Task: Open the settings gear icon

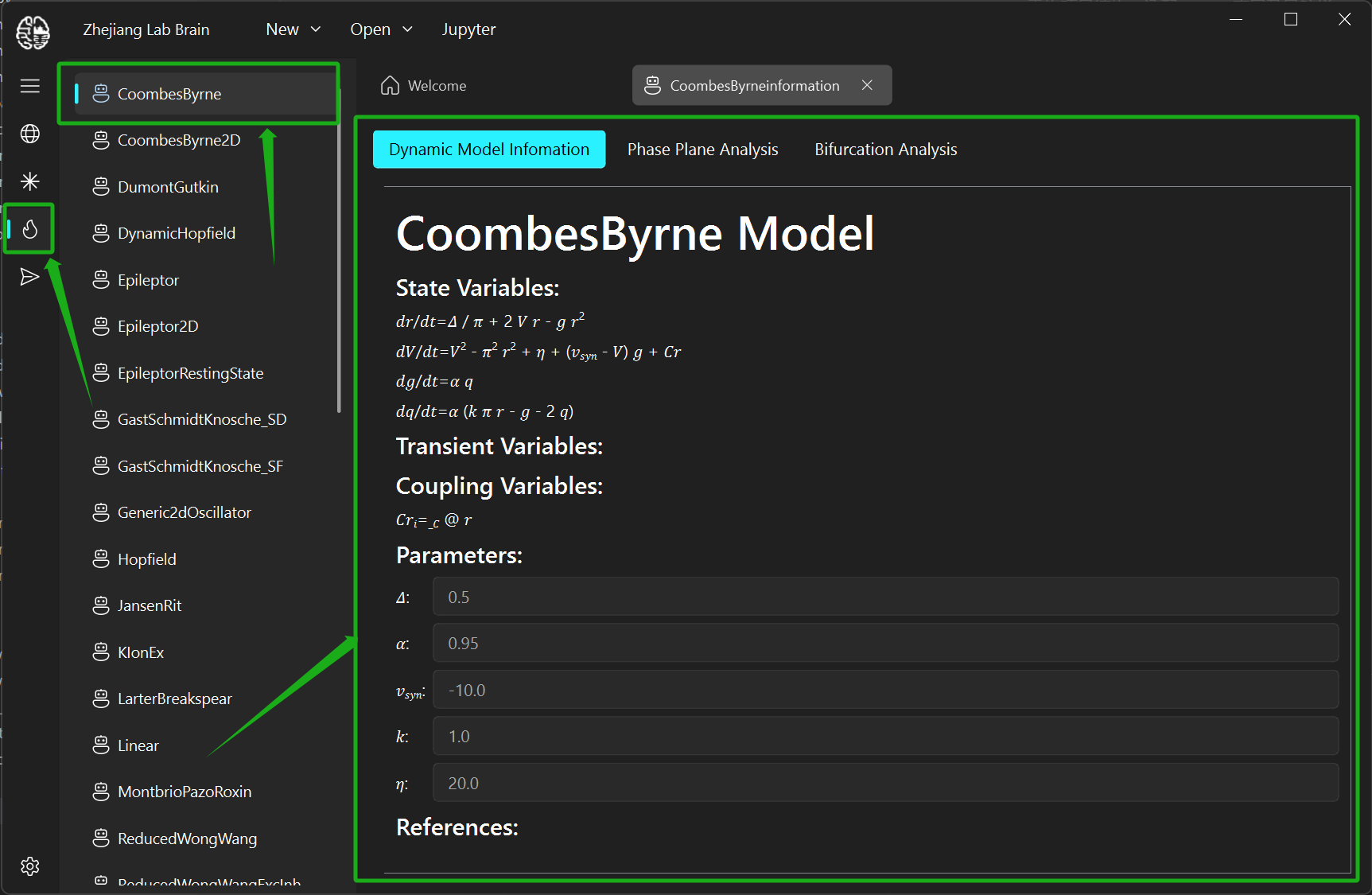Action: coord(30,866)
